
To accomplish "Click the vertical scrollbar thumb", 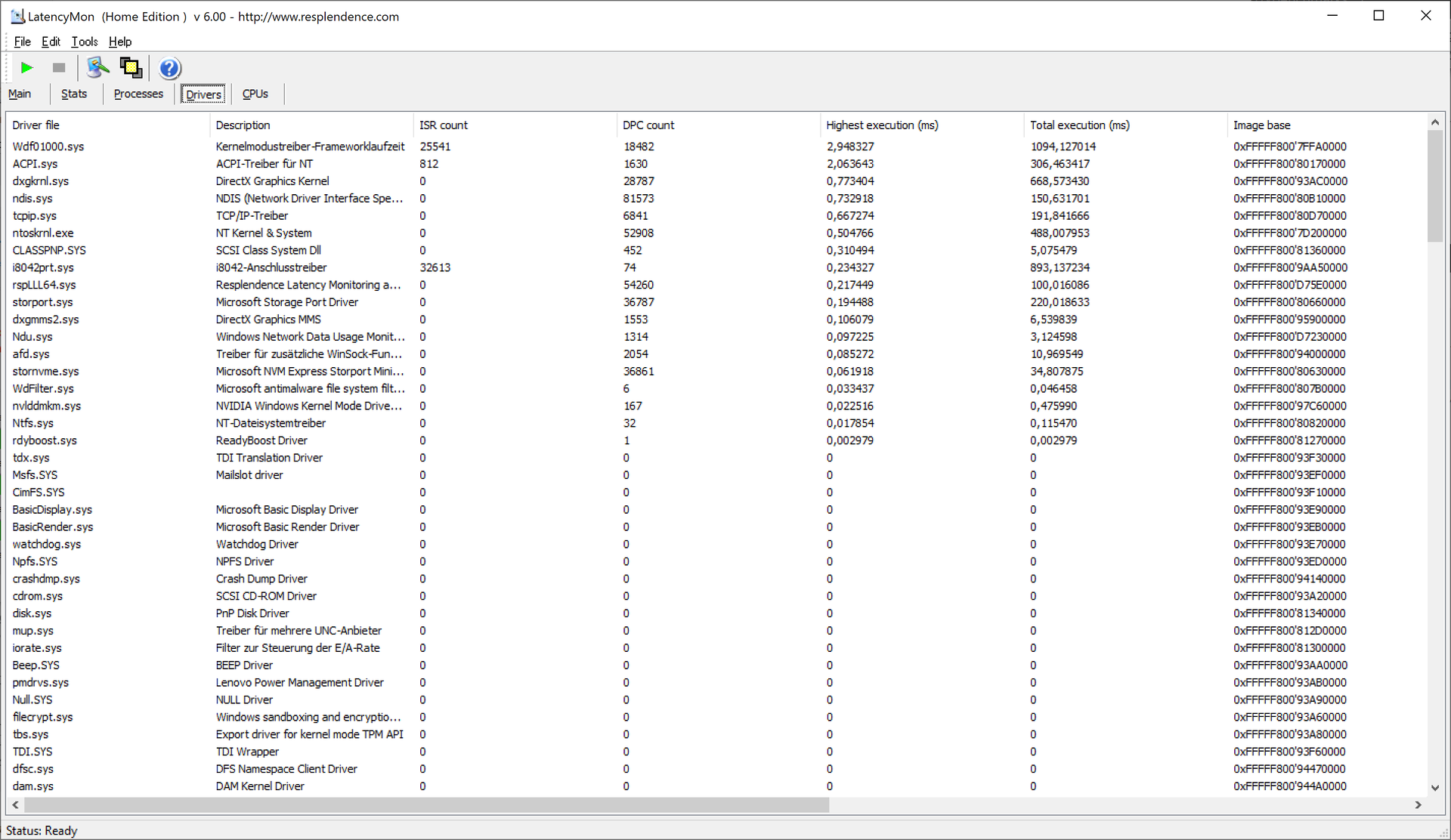I will 1434,187.
